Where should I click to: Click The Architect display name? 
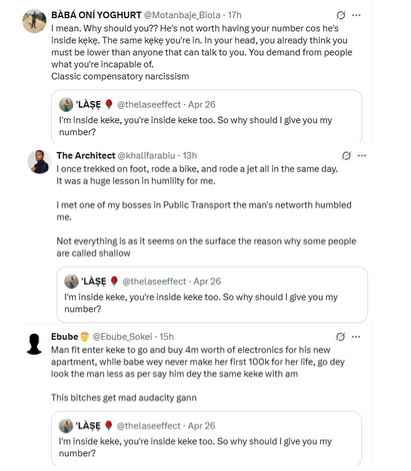tap(86, 156)
